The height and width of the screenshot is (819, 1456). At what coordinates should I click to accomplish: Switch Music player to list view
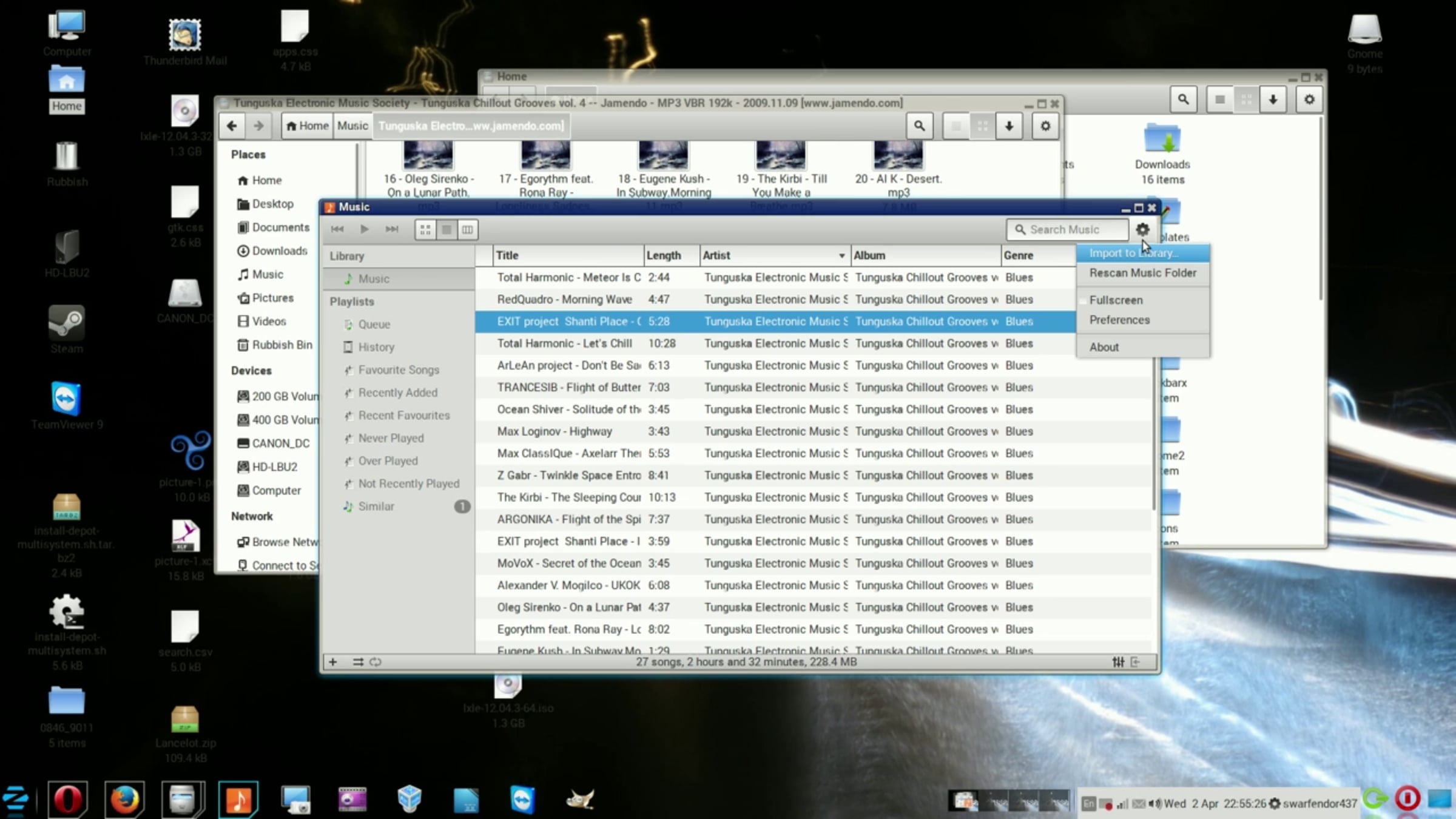(x=447, y=229)
